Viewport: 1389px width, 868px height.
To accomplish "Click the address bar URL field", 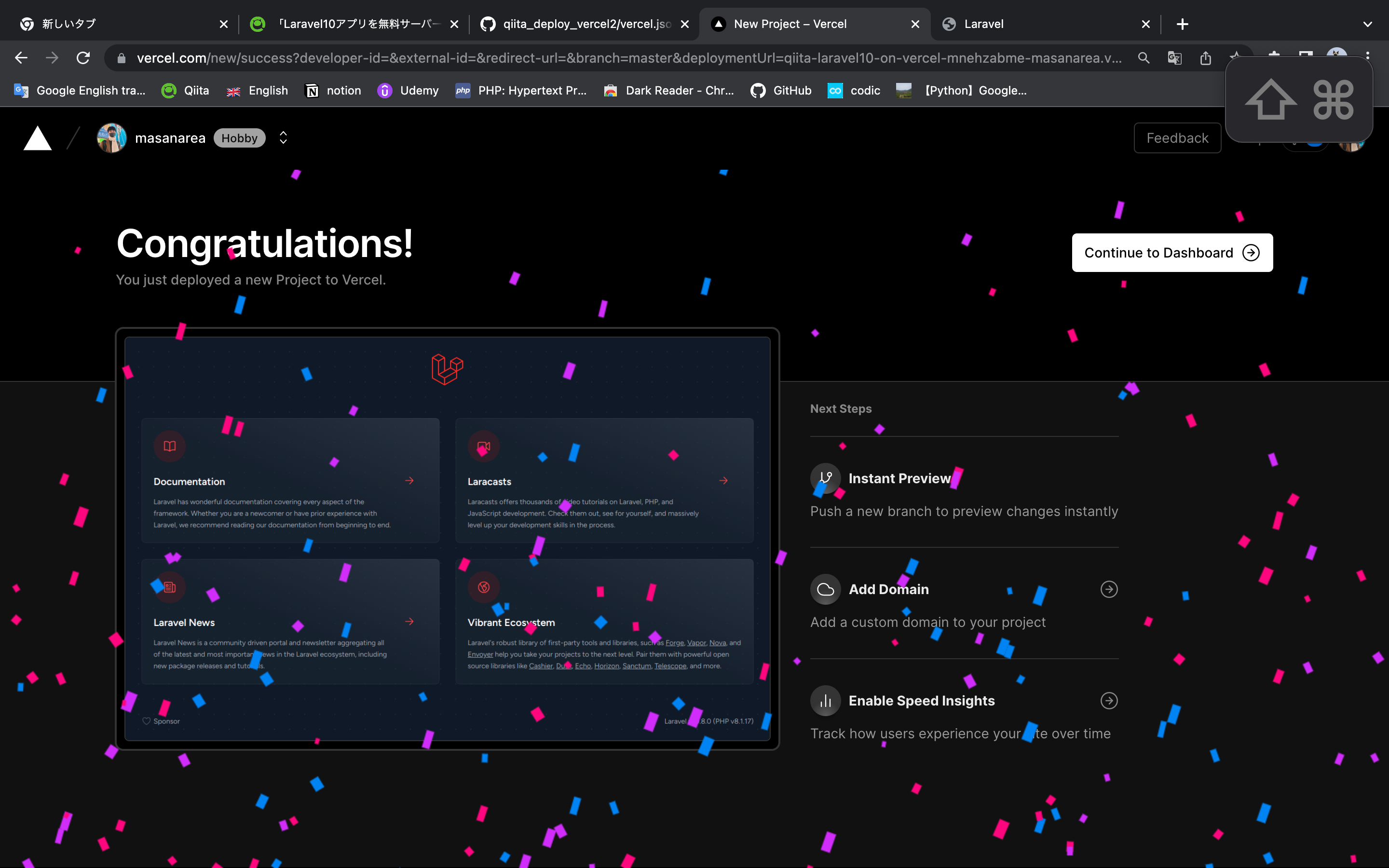I will (628, 58).
